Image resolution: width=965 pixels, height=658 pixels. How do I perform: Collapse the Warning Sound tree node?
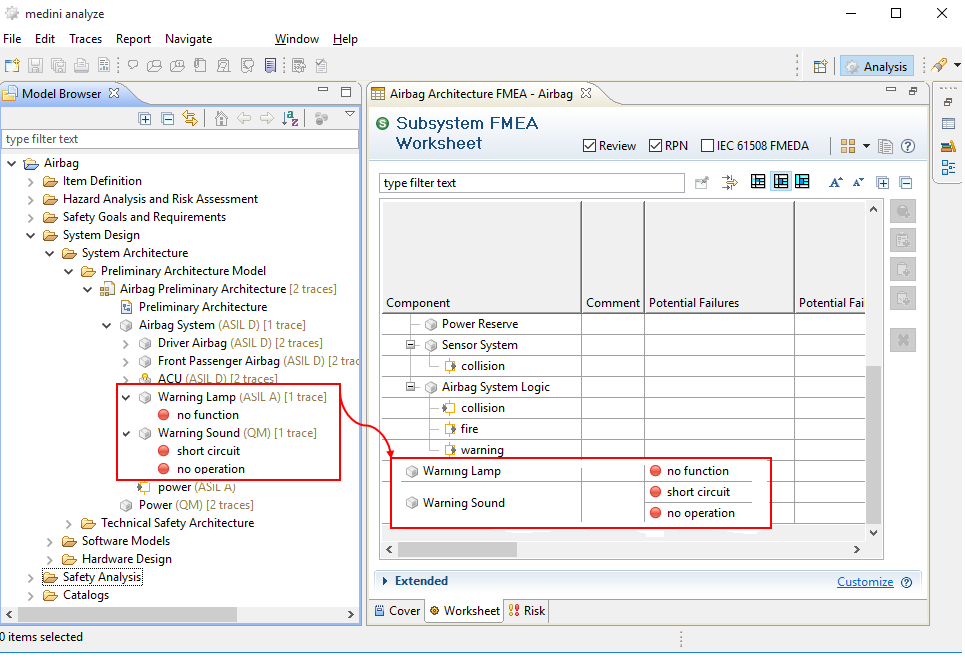point(126,433)
